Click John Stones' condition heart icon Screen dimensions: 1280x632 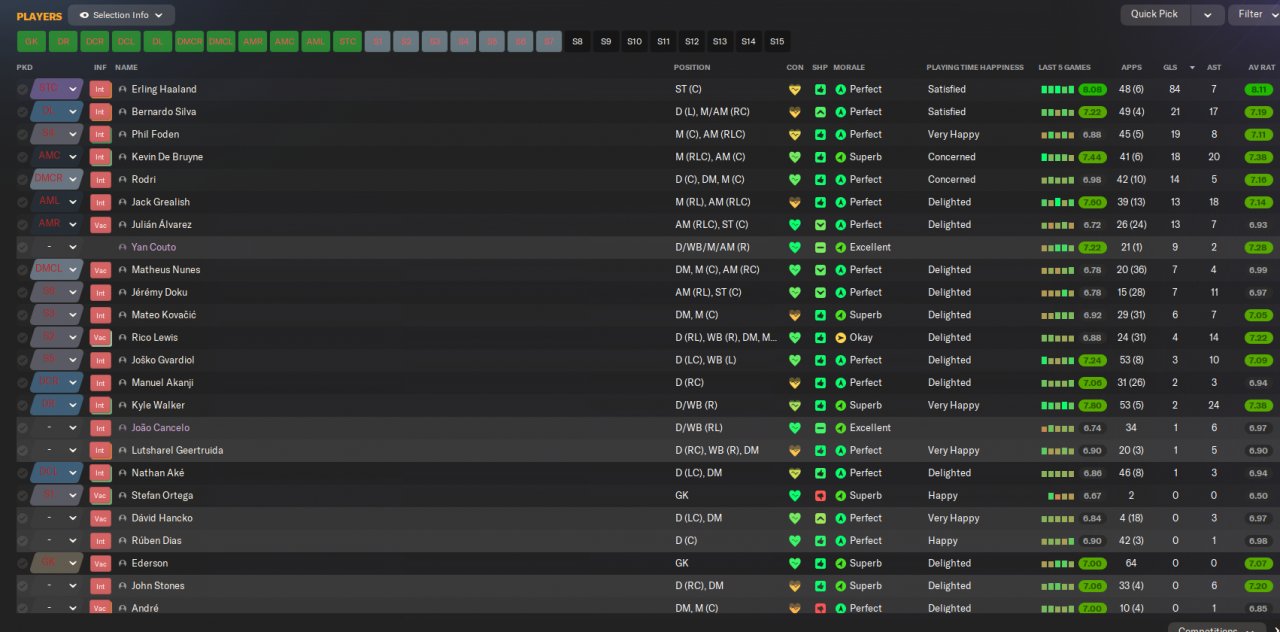[795, 586]
